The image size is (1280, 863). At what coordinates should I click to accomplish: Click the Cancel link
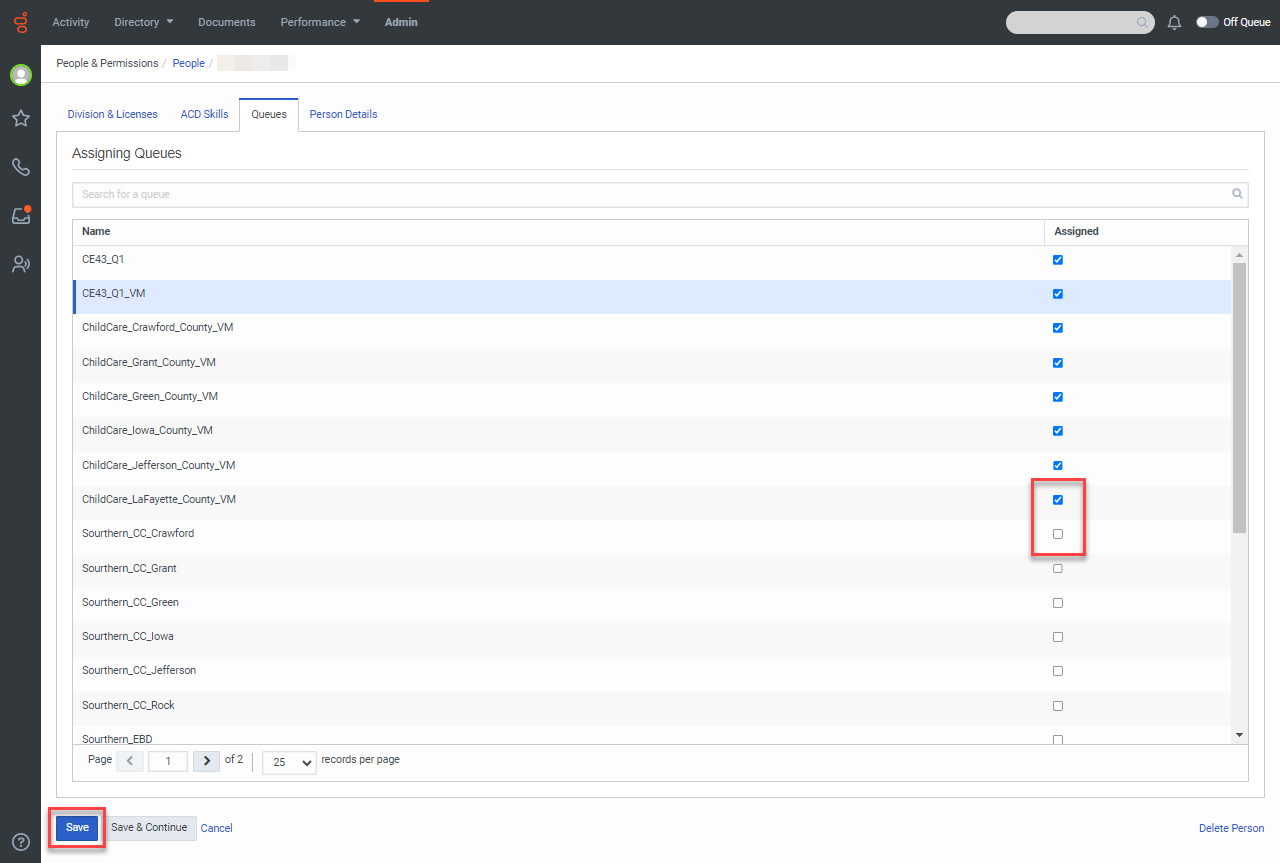(217, 828)
